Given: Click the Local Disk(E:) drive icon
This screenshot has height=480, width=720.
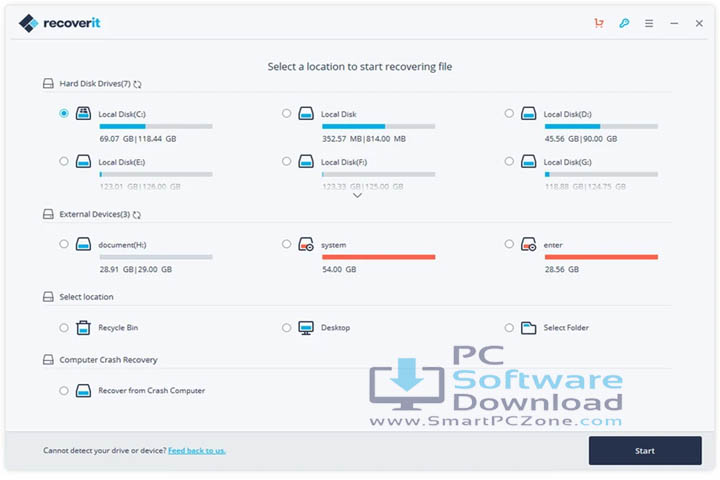Looking at the screenshot, I should 83,161.
